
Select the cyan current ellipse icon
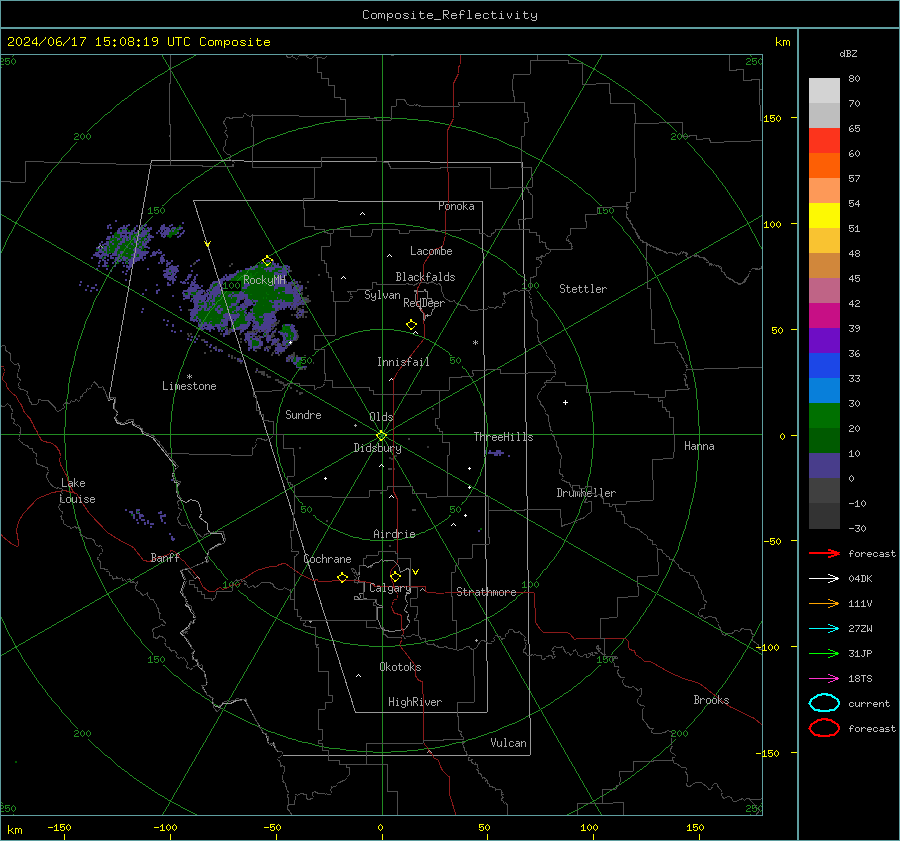pos(824,703)
